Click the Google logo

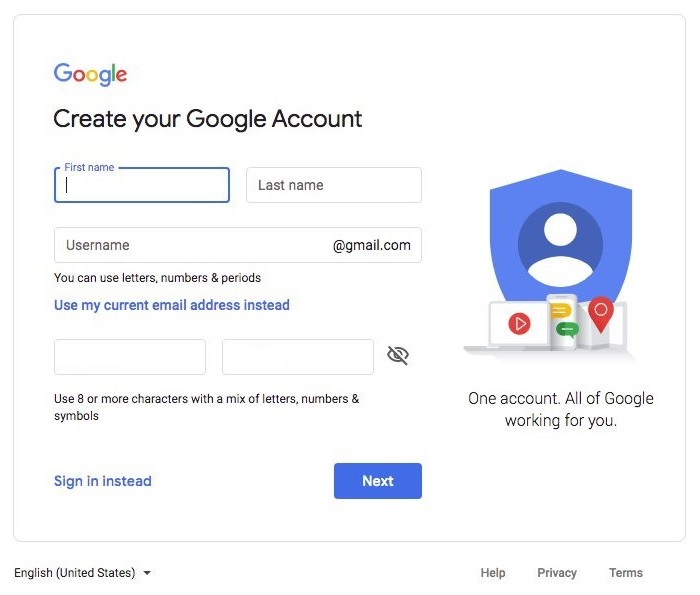click(90, 74)
